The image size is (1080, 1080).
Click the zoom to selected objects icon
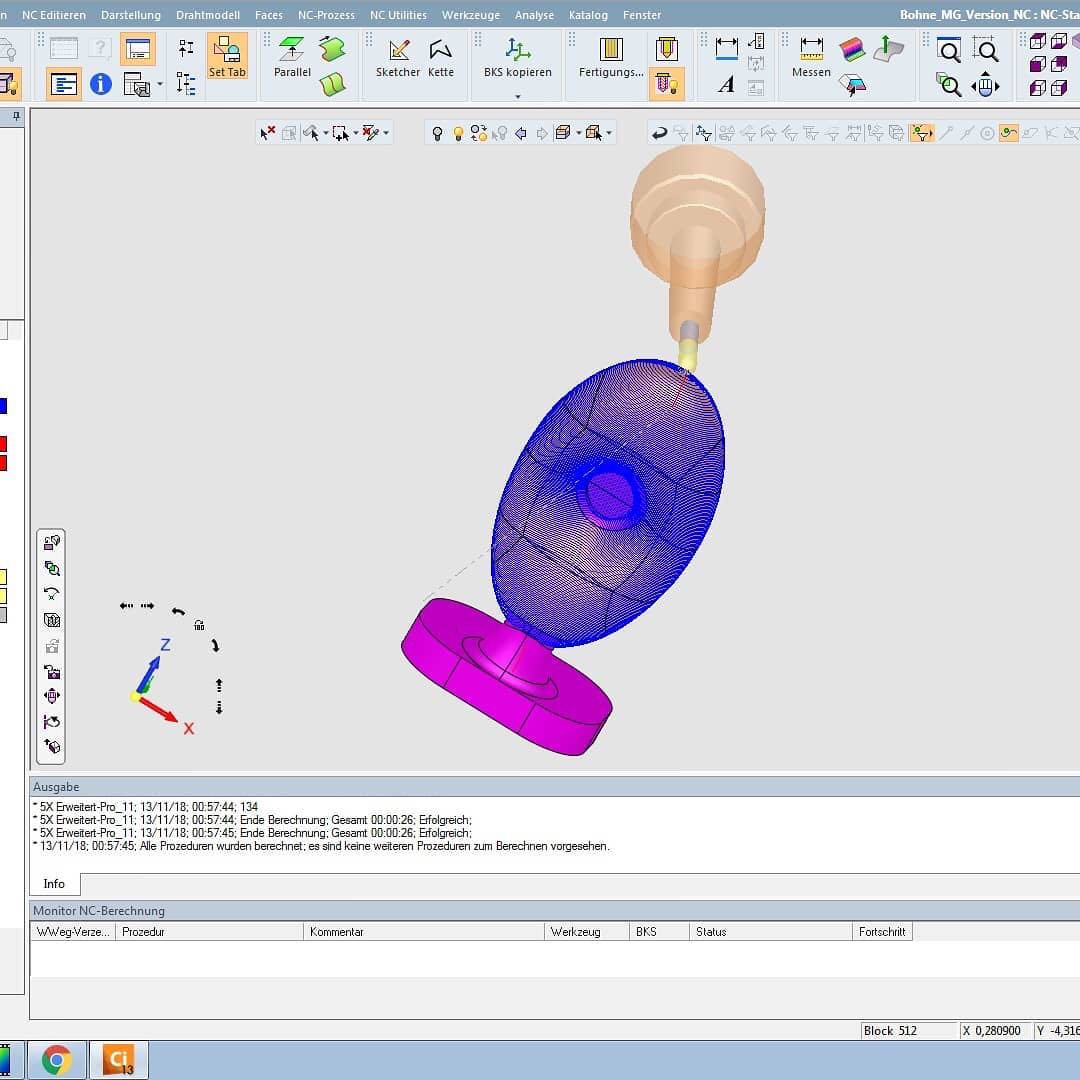click(948, 85)
